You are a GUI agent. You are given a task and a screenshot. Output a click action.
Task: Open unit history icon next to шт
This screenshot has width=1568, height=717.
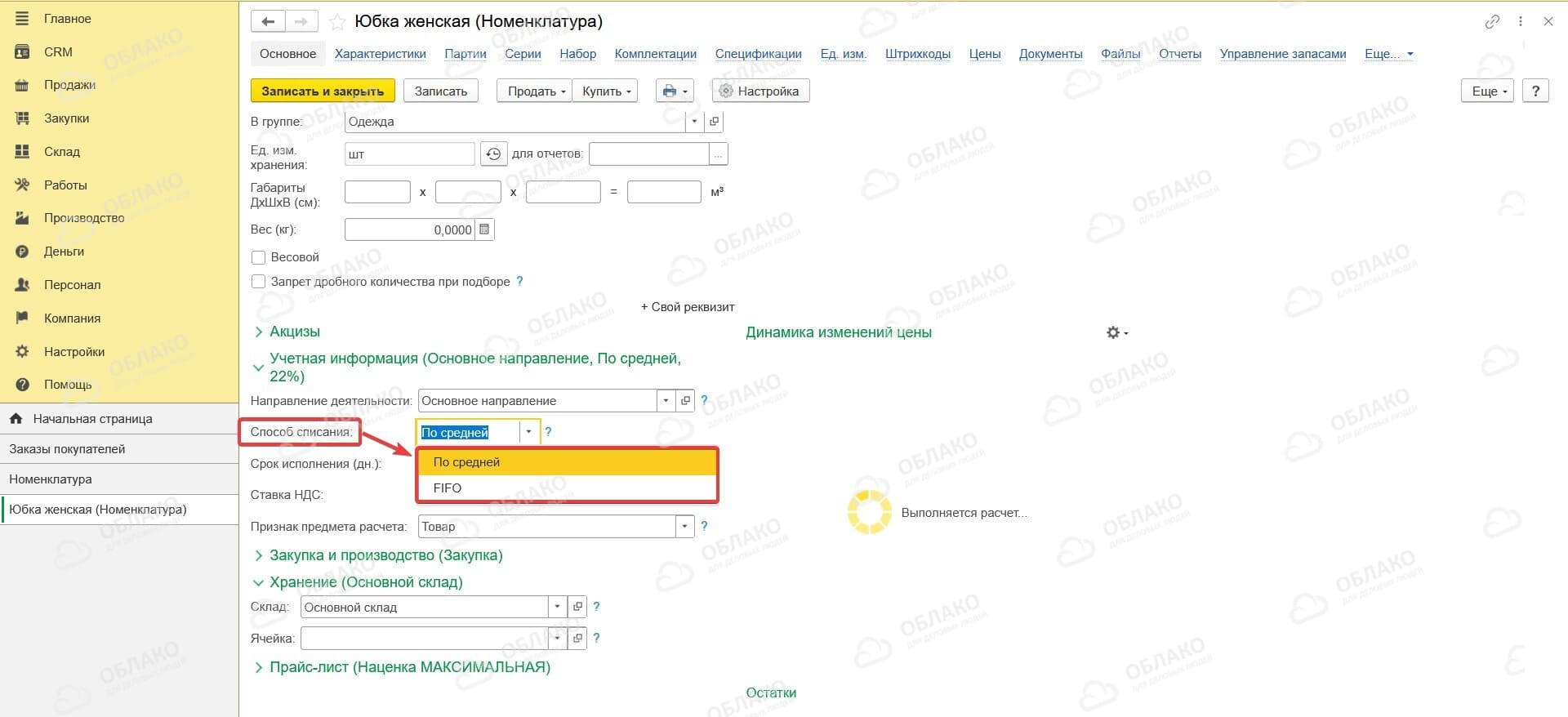click(x=493, y=154)
